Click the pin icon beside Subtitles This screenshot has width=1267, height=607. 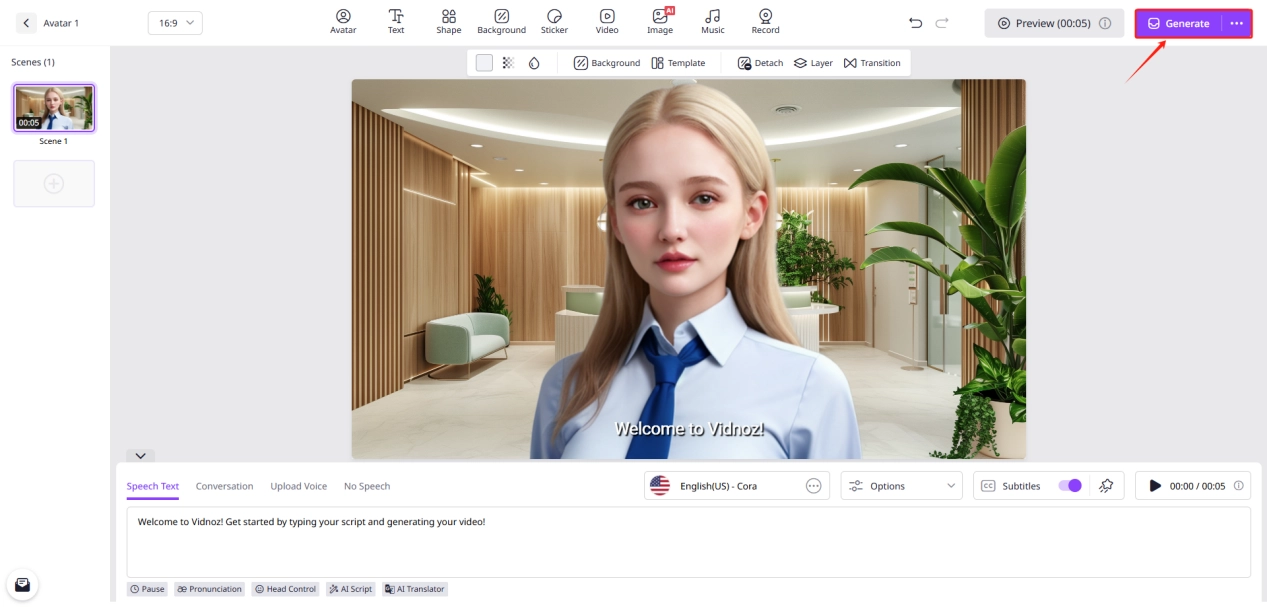coord(1105,486)
